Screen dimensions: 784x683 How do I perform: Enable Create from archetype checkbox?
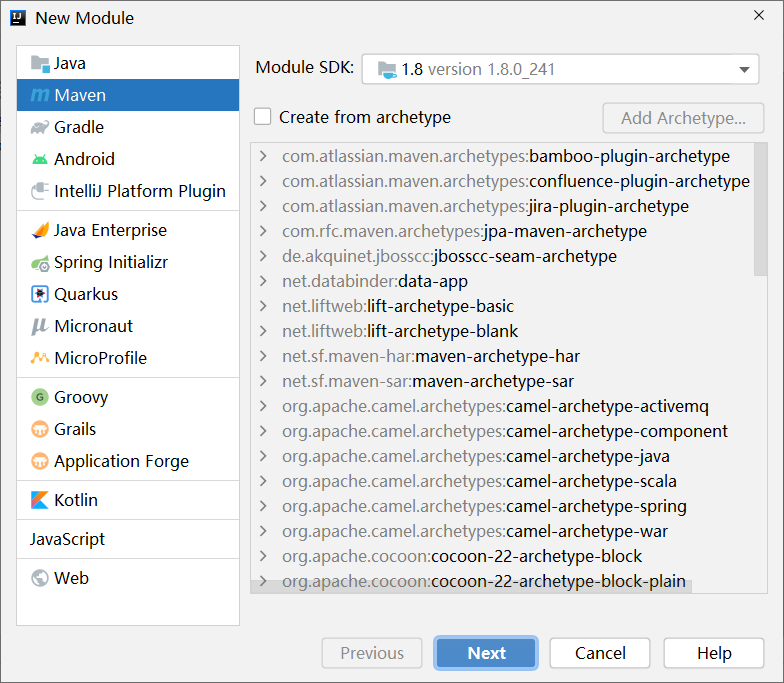262,116
